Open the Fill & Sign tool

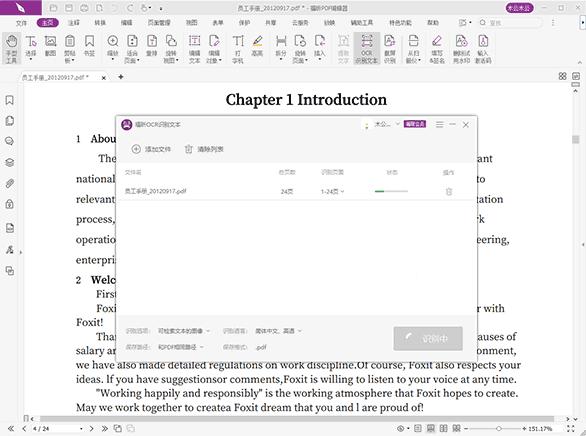coord(437,49)
